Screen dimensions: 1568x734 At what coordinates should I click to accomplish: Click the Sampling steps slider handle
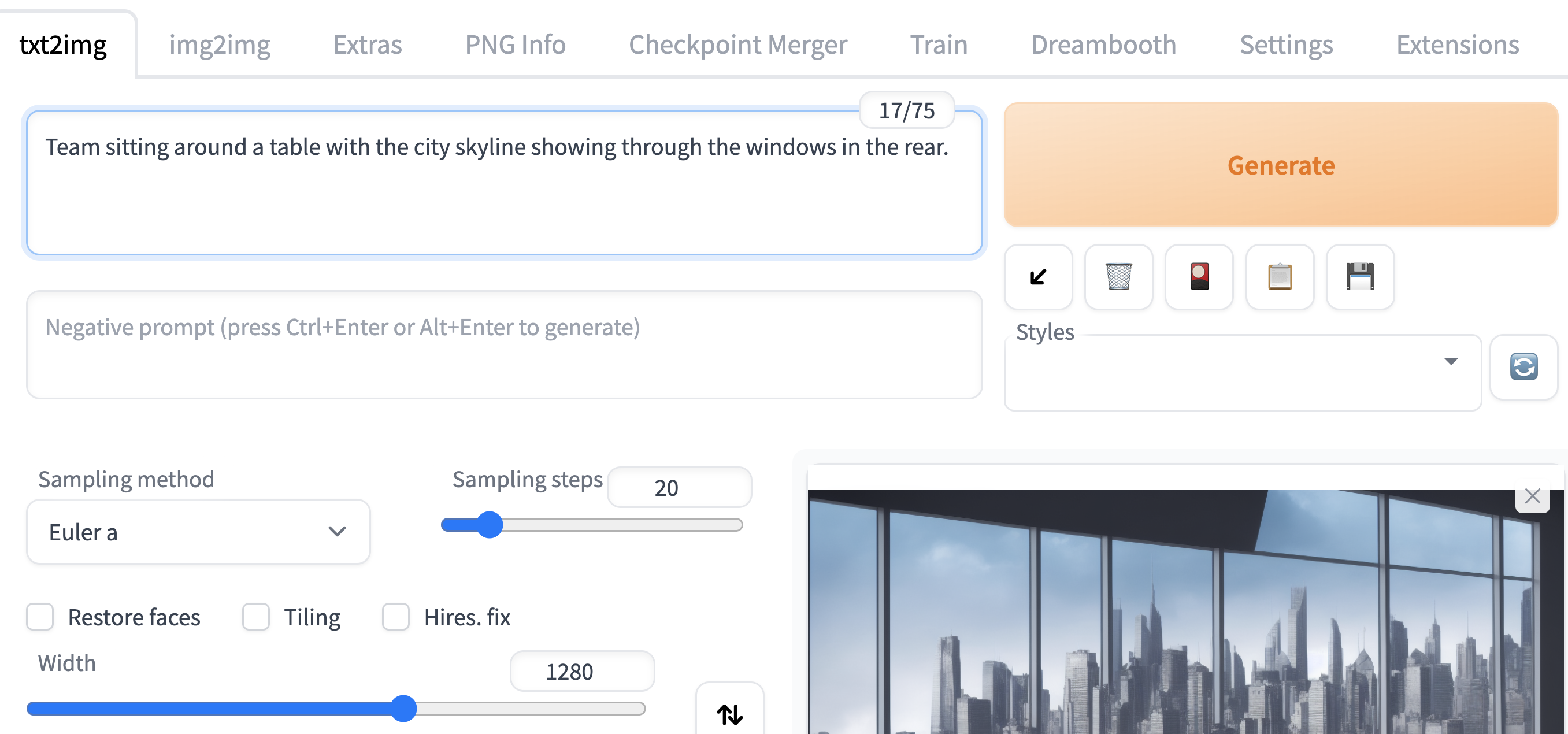[x=490, y=525]
